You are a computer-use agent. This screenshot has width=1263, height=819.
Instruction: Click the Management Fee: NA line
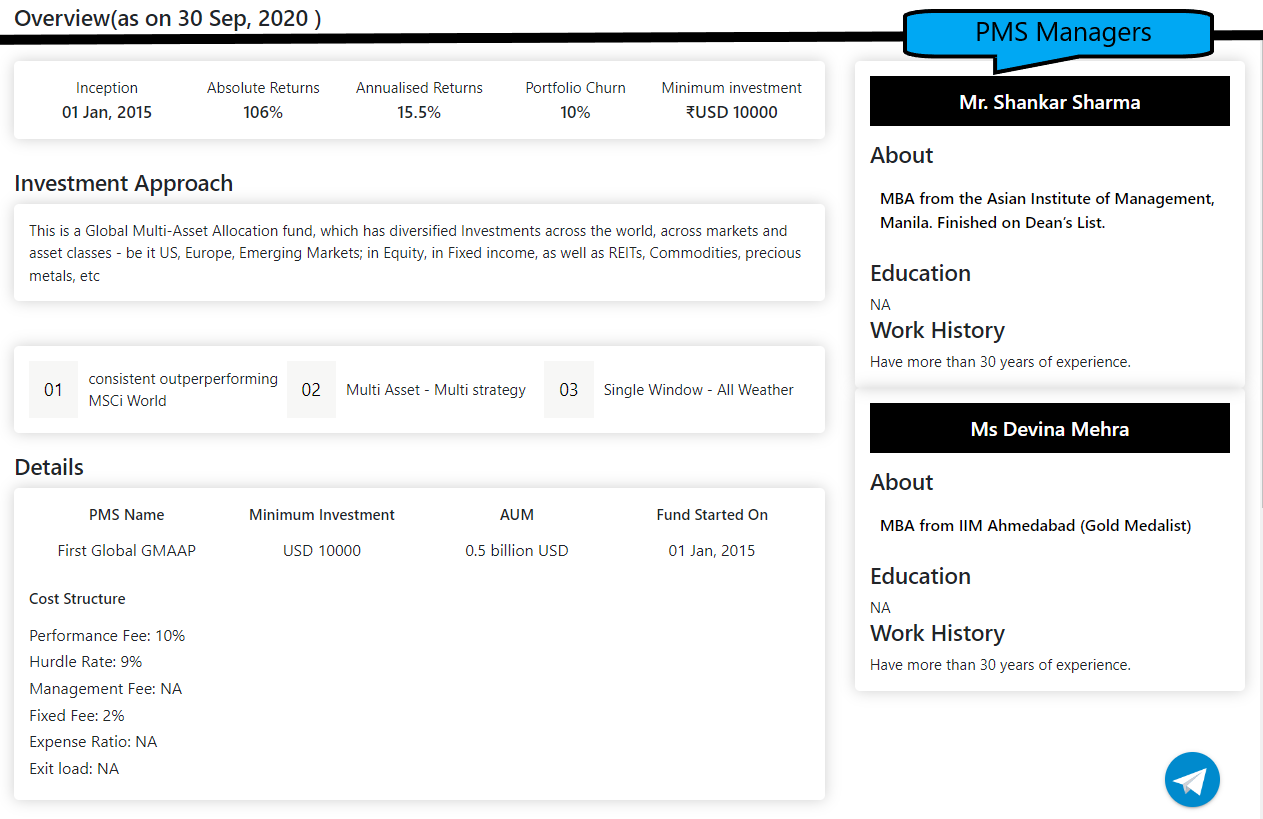[106, 689]
